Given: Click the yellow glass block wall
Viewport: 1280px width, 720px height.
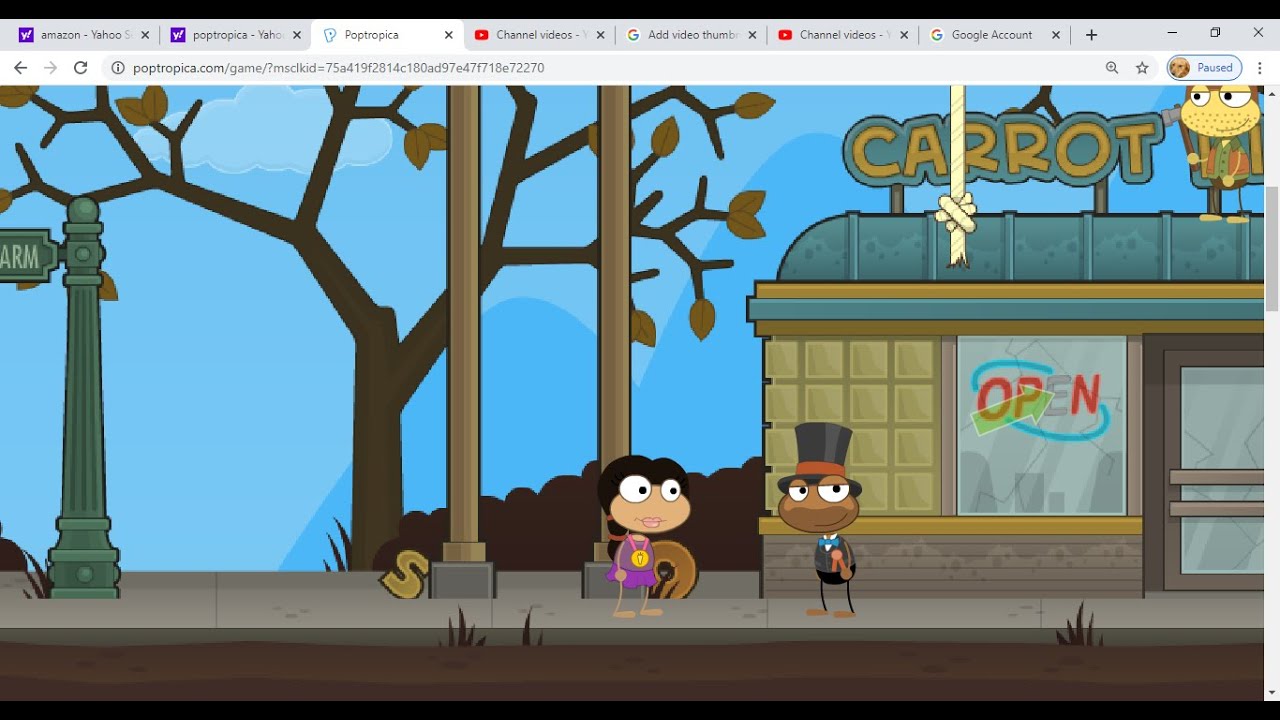Looking at the screenshot, I should coord(851,425).
